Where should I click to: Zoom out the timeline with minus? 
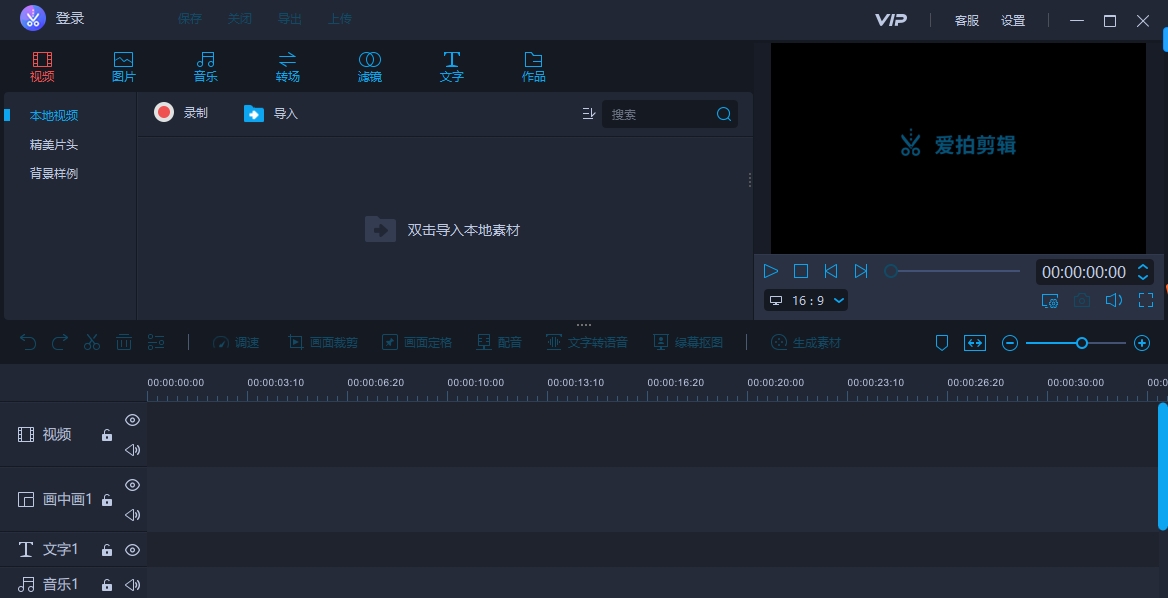pyautogui.click(x=1010, y=343)
